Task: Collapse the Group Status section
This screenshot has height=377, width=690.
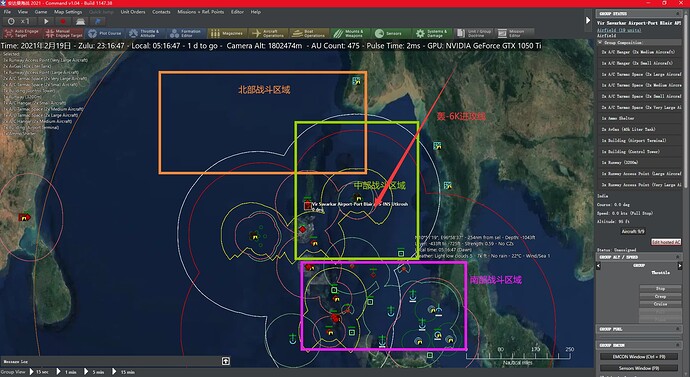Action: coord(678,14)
